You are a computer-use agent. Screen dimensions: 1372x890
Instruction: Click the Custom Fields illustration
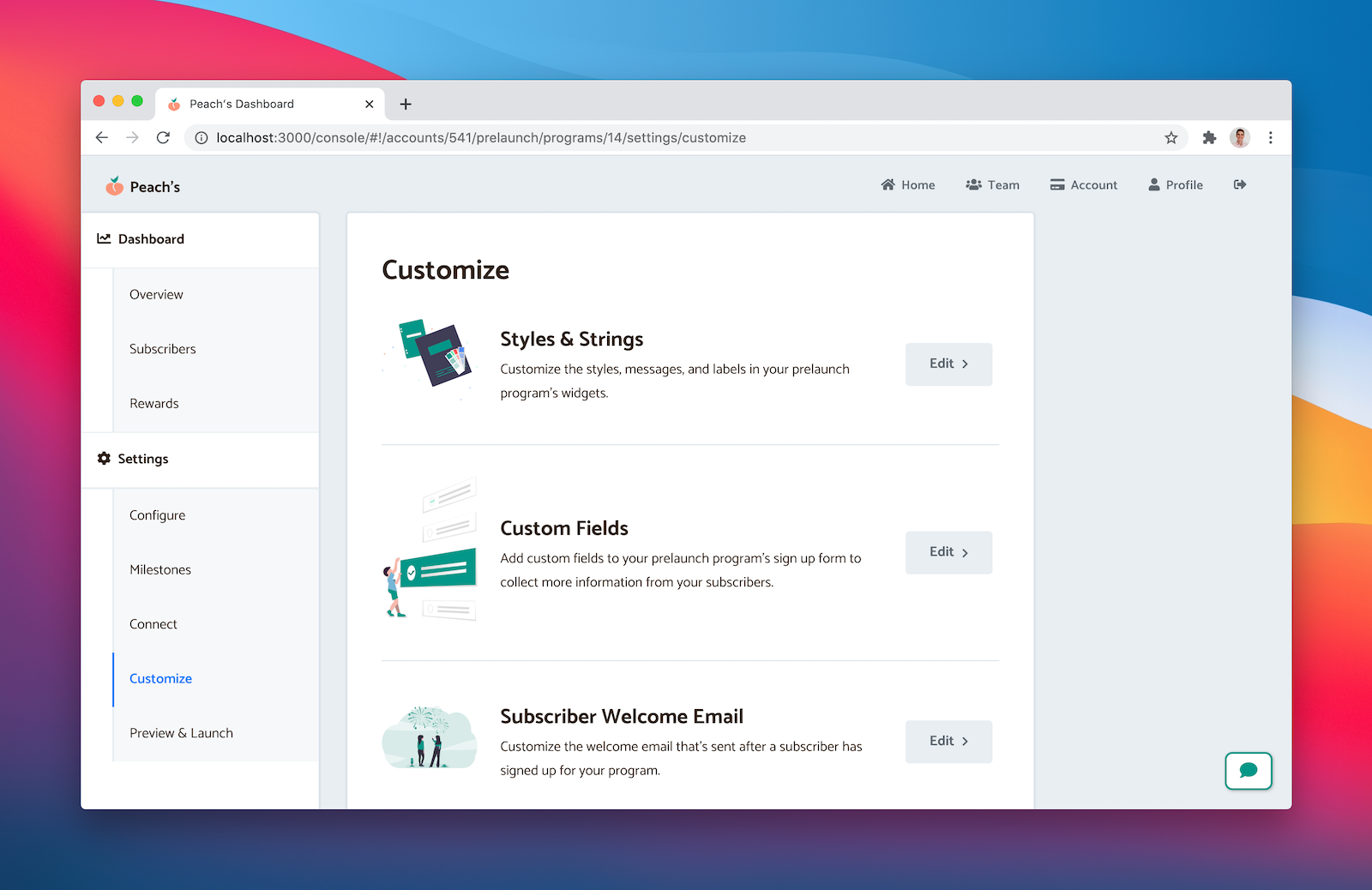[429, 549]
